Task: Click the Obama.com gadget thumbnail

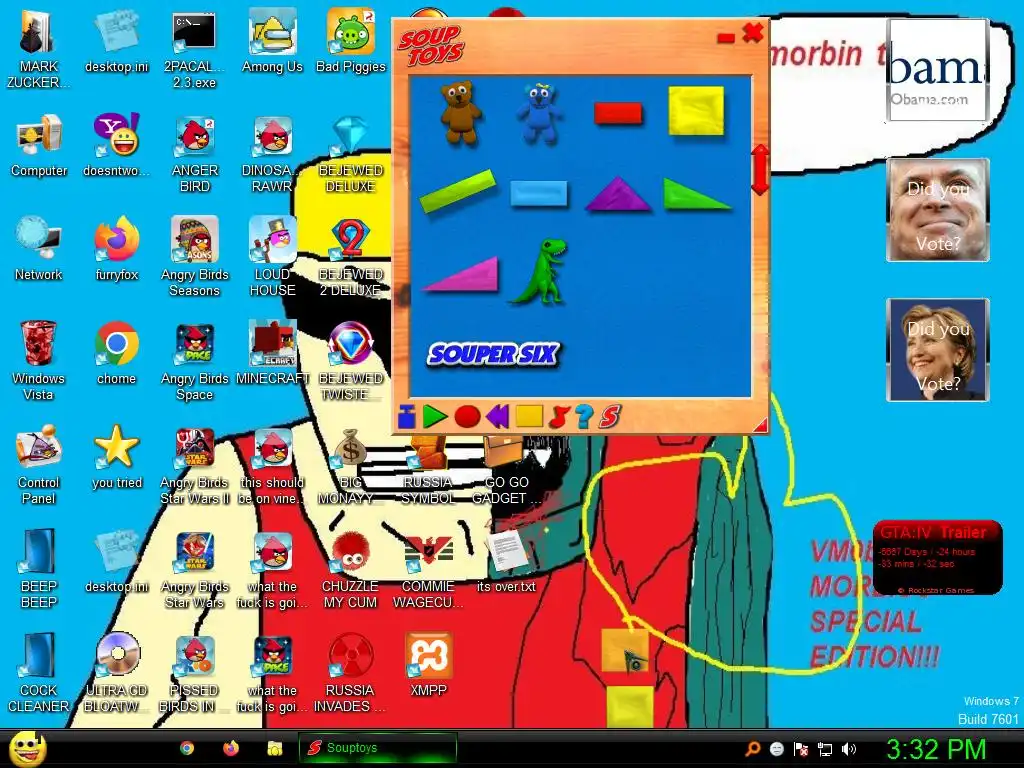Action: [x=937, y=70]
